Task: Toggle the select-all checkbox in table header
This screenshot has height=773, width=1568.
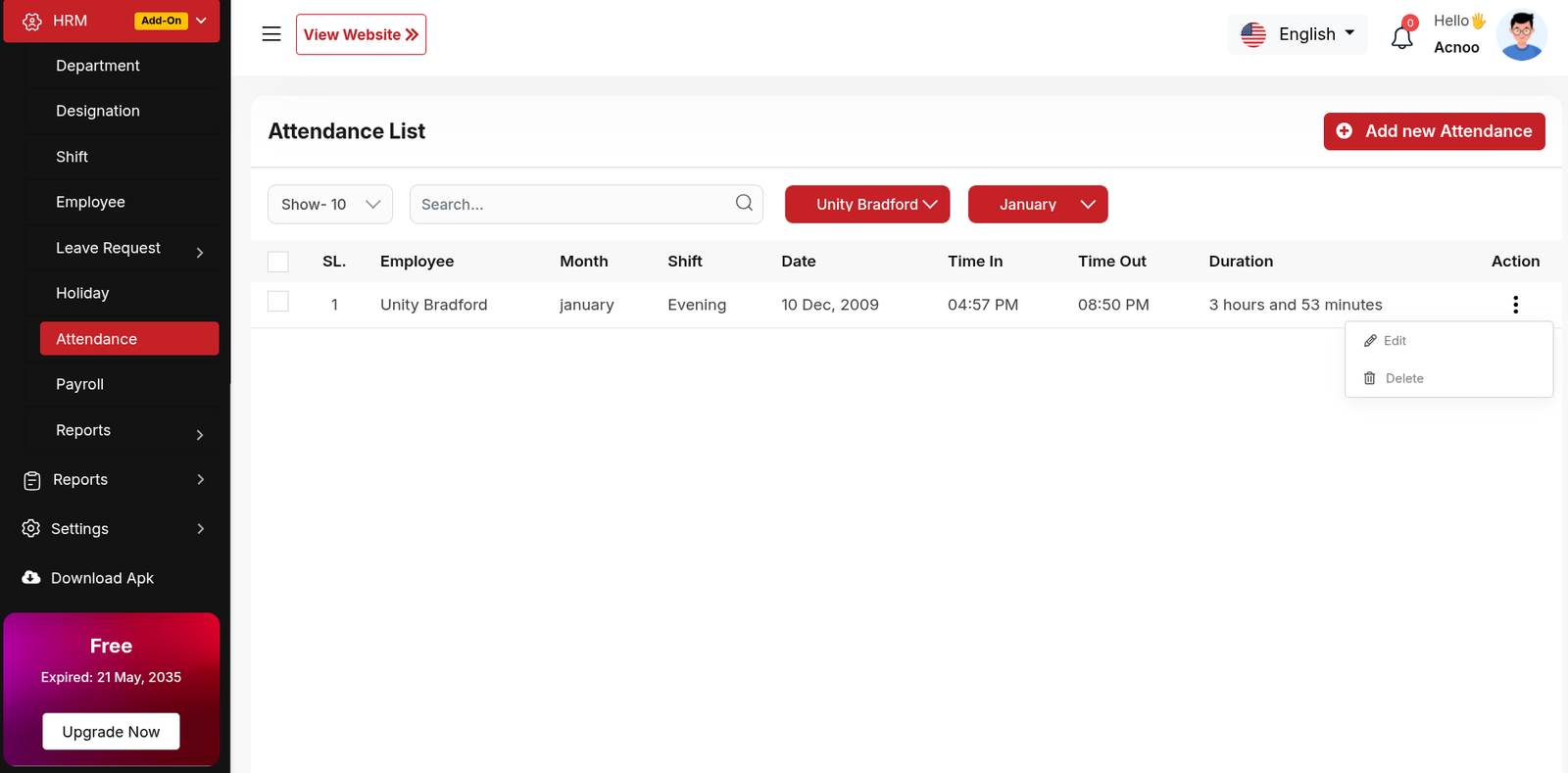Action: tap(278, 262)
